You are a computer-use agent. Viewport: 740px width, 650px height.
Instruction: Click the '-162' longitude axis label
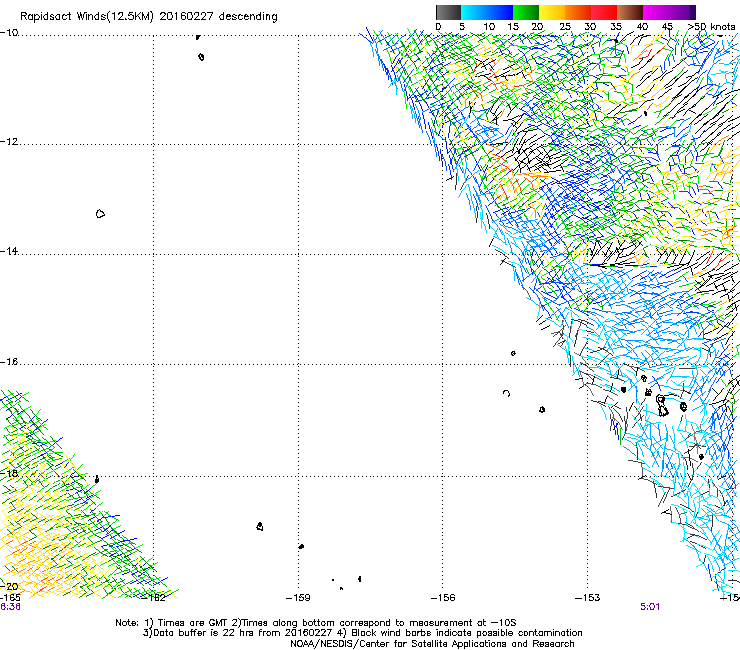(154, 598)
